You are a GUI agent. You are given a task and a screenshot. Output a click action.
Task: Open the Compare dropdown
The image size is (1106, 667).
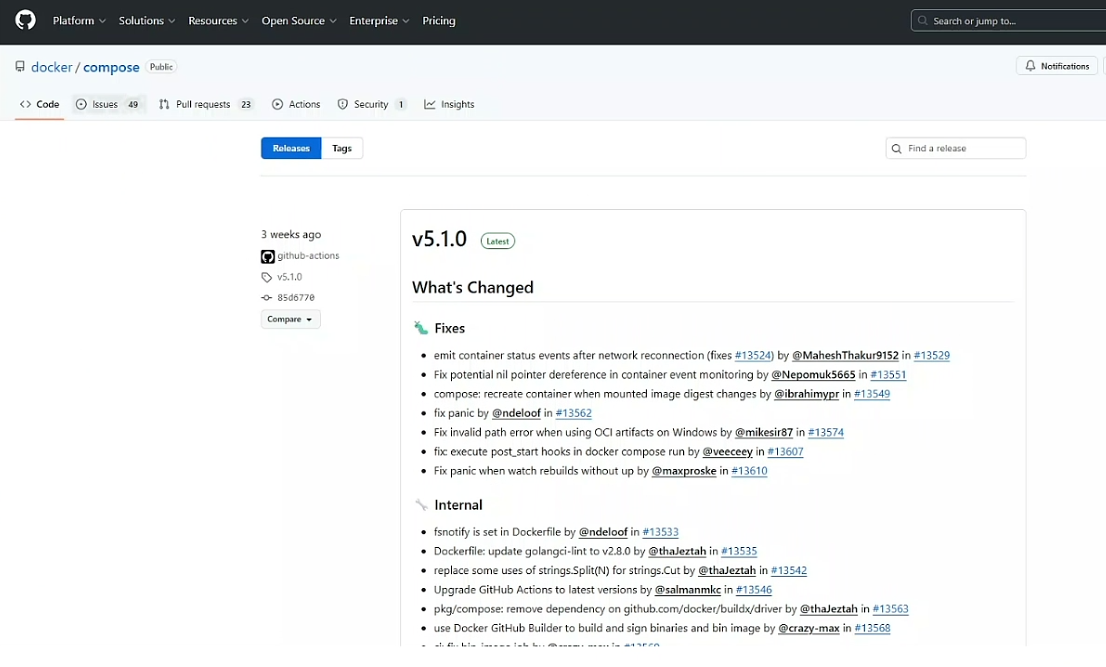pos(291,319)
